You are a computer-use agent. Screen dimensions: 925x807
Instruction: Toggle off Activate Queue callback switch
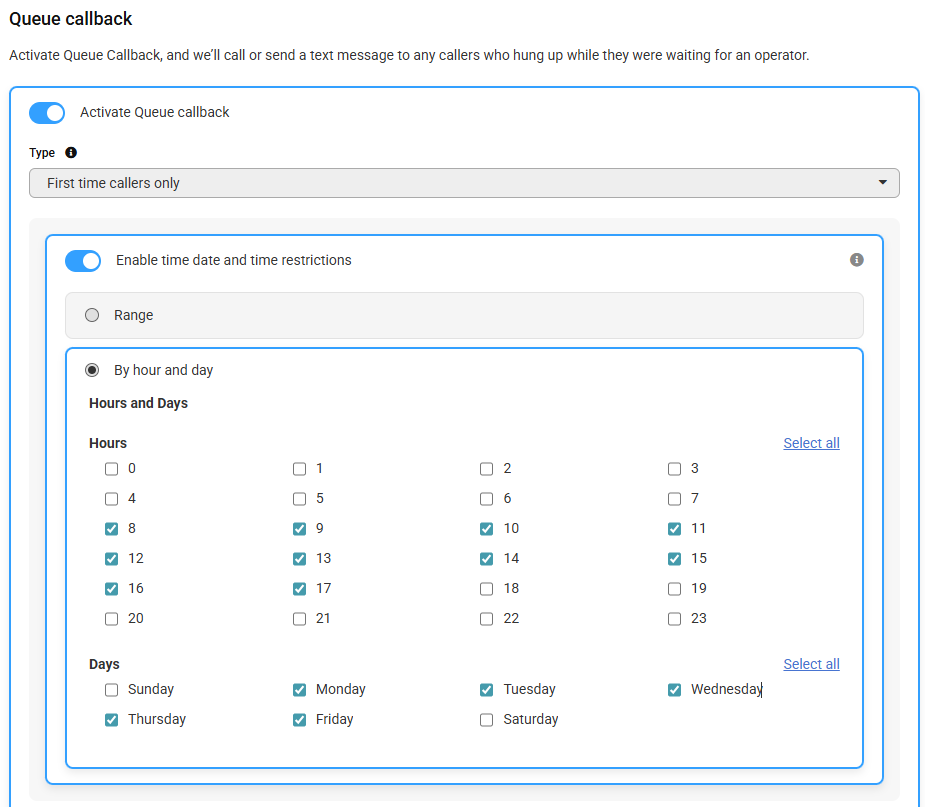(x=47, y=113)
